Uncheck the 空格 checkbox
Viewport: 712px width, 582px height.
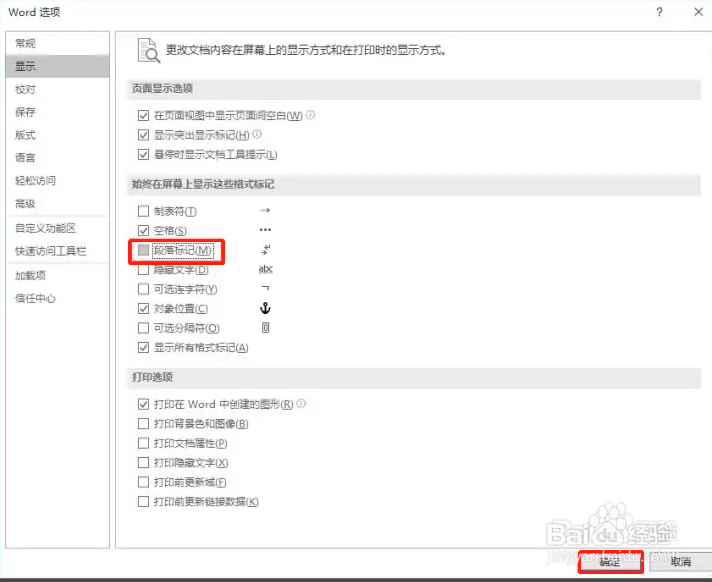coord(143,231)
